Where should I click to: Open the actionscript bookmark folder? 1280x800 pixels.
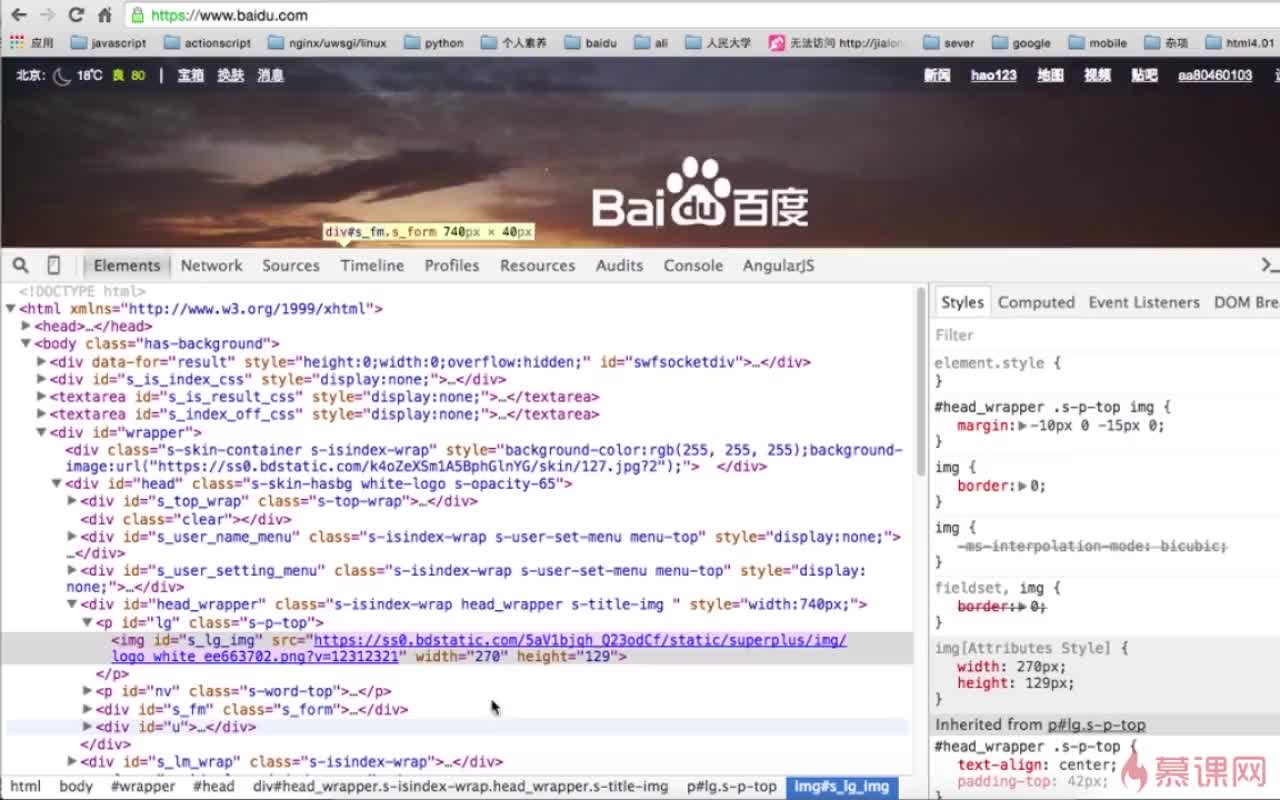(x=208, y=43)
